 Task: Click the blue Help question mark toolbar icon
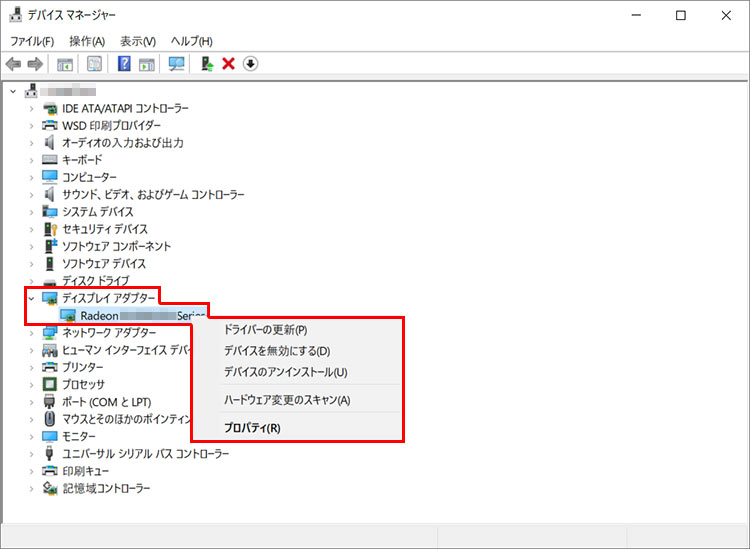[x=124, y=64]
